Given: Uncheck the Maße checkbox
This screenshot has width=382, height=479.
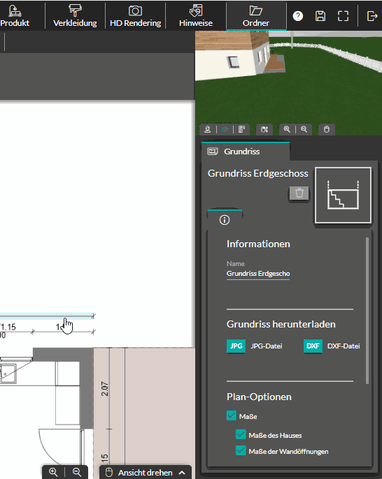Looking at the screenshot, I should click(231, 416).
